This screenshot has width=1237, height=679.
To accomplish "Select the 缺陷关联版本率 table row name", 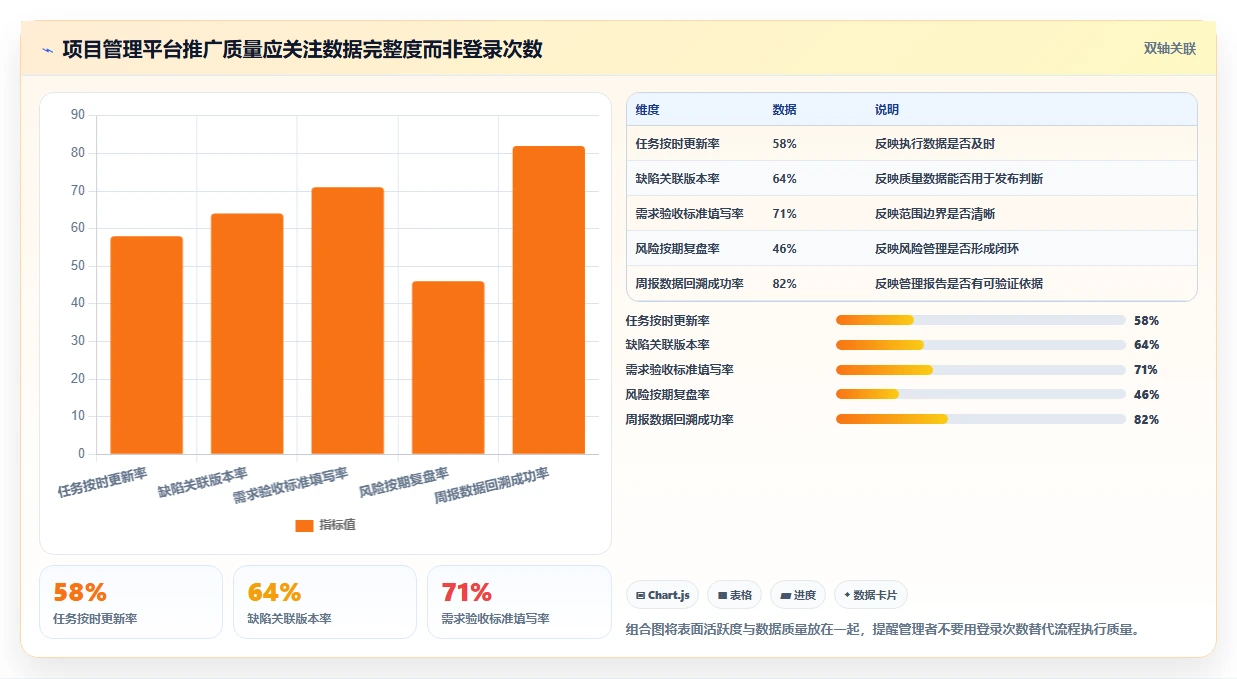I will point(677,179).
